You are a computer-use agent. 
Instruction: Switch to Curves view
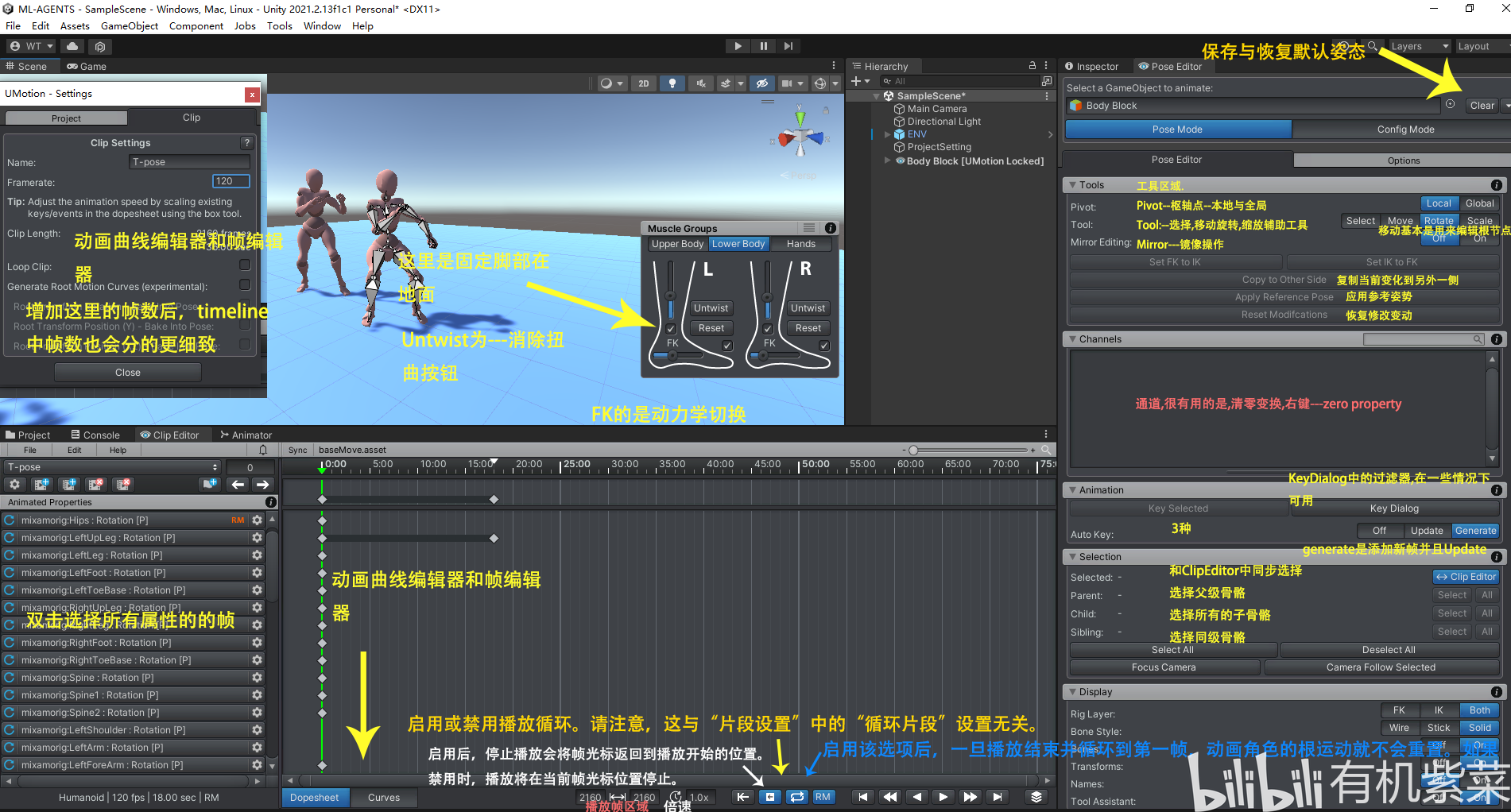(384, 798)
